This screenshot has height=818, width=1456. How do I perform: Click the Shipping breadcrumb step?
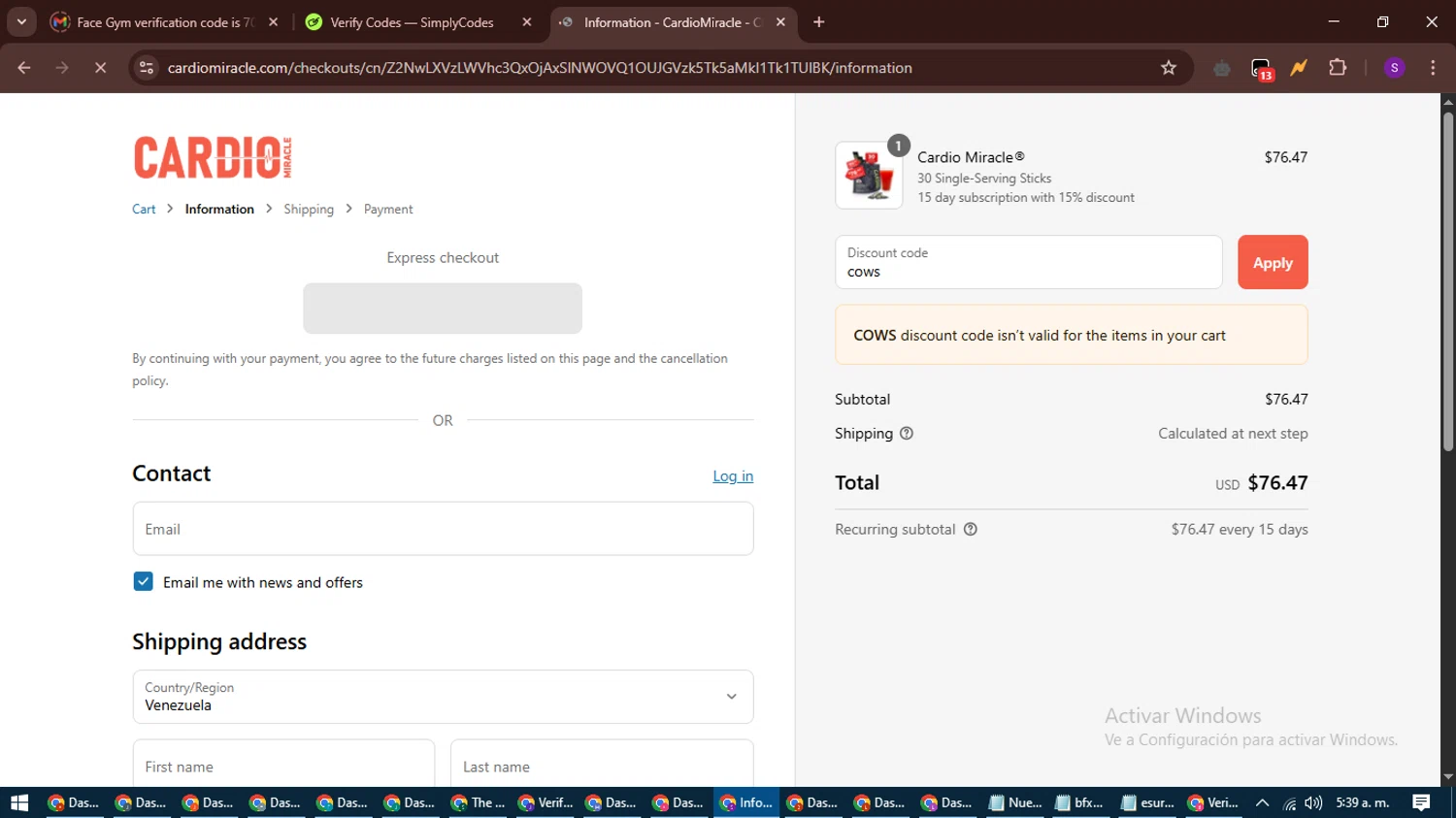(309, 210)
